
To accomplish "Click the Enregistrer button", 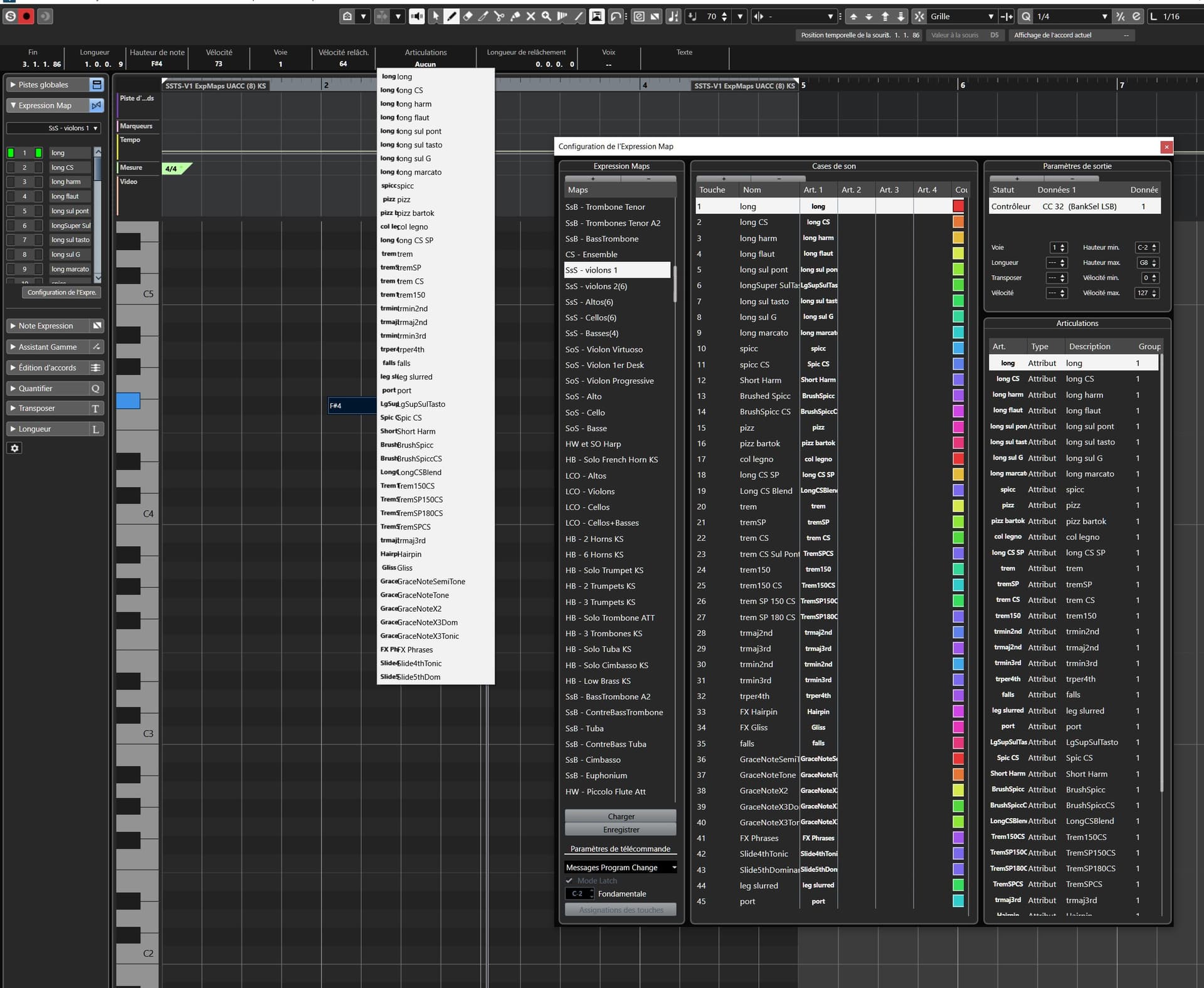I will pyautogui.click(x=620, y=829).
